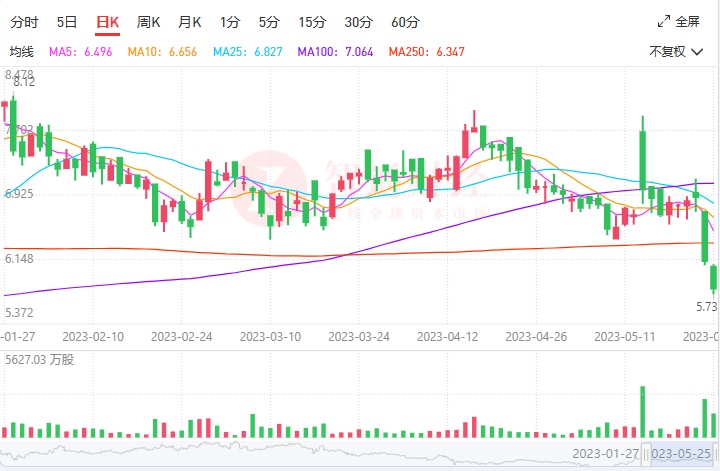Click the chevron beside 不复权

(697, 52)
